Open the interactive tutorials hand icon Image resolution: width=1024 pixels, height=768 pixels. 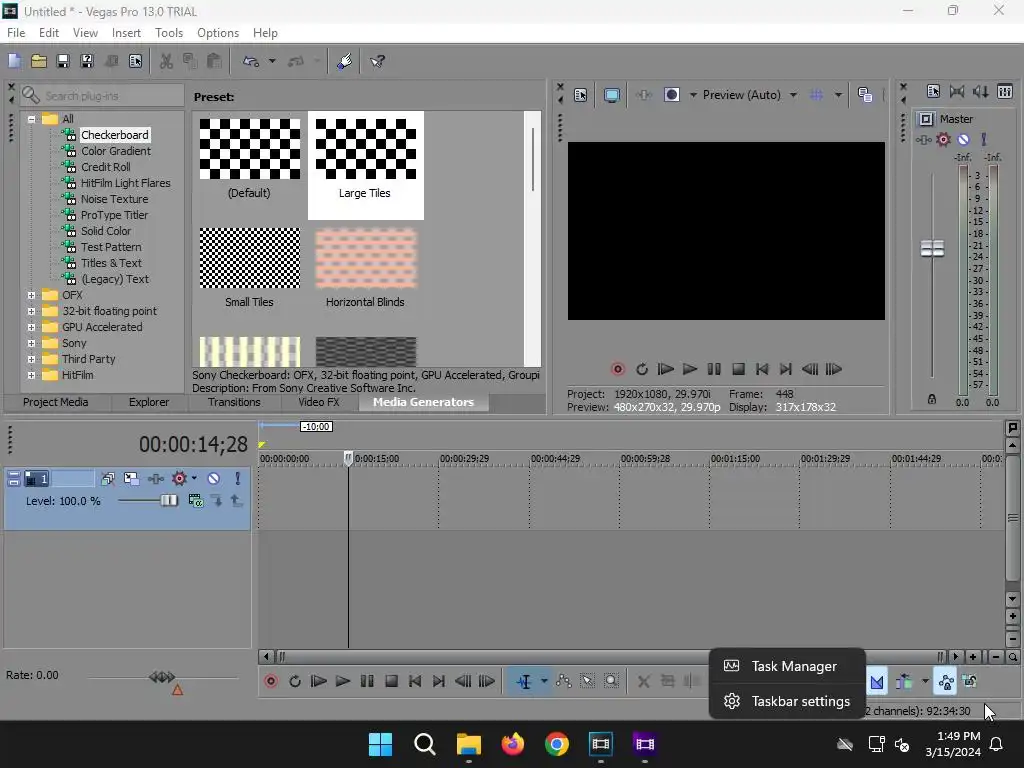tap(345, 61)
